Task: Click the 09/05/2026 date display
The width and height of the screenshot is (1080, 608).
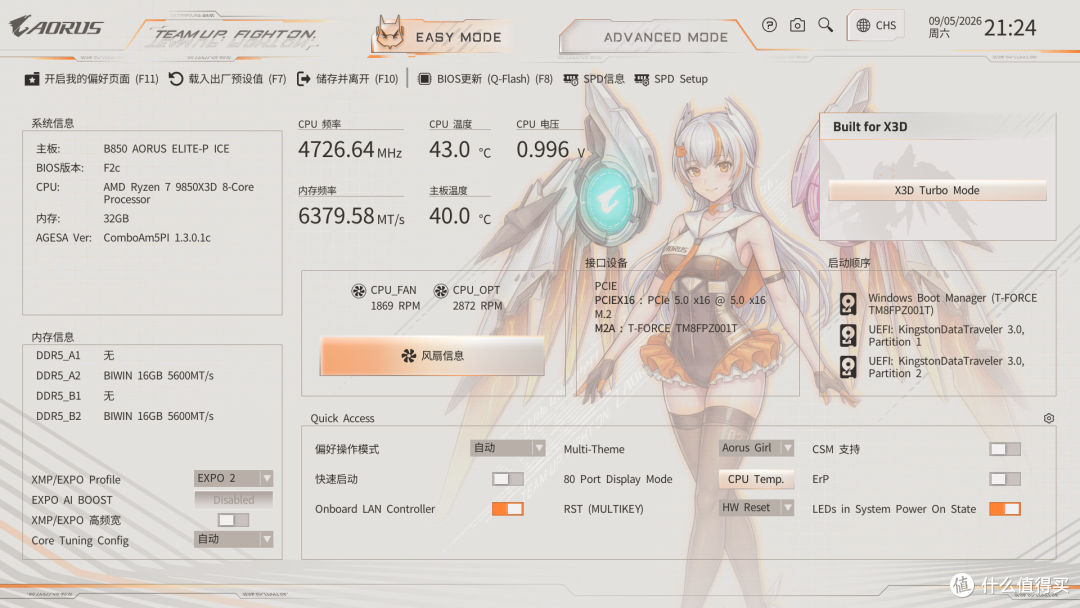Action: coord(955,21)
